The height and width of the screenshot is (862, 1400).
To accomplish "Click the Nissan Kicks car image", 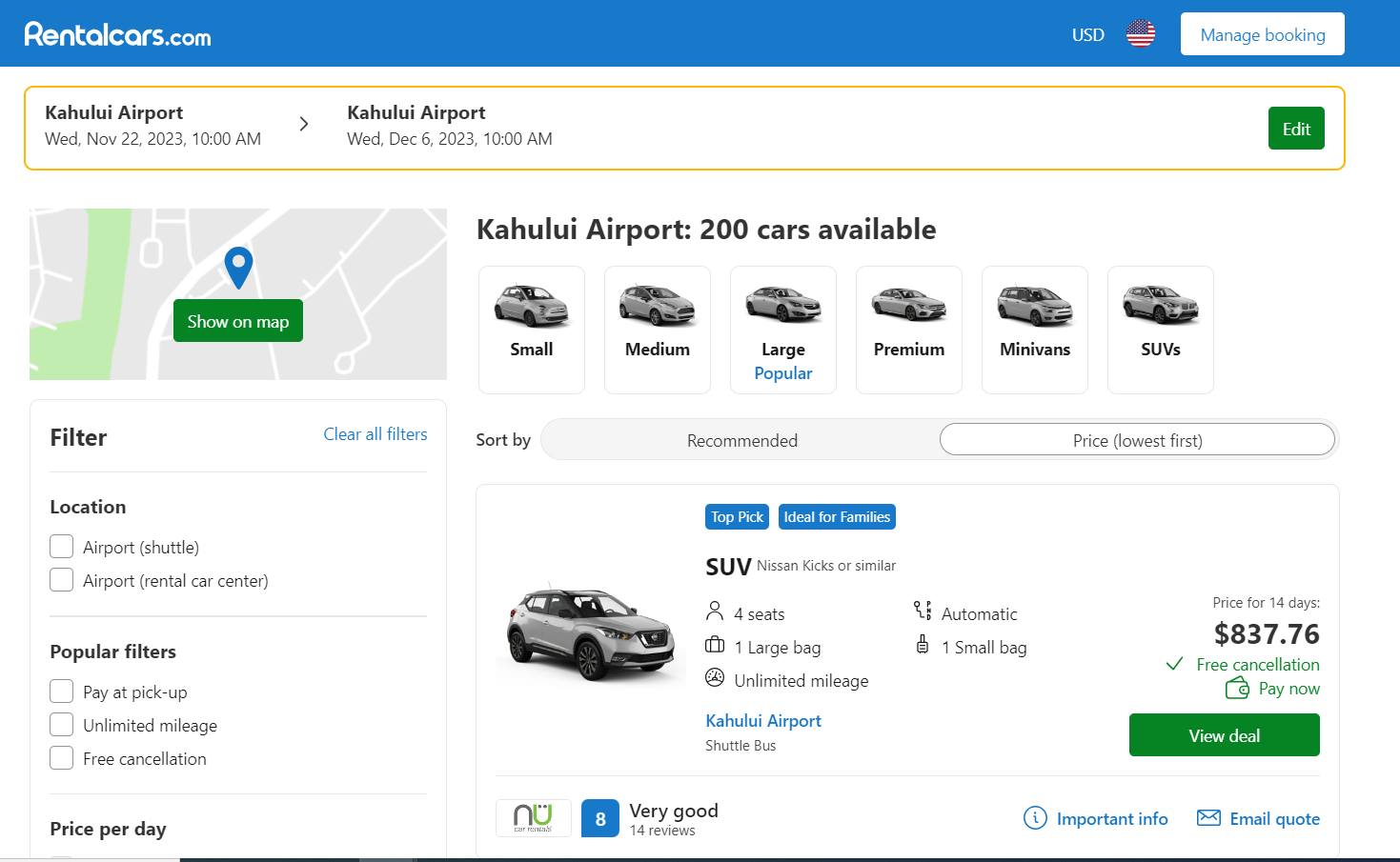I will [x=591, y=632].
